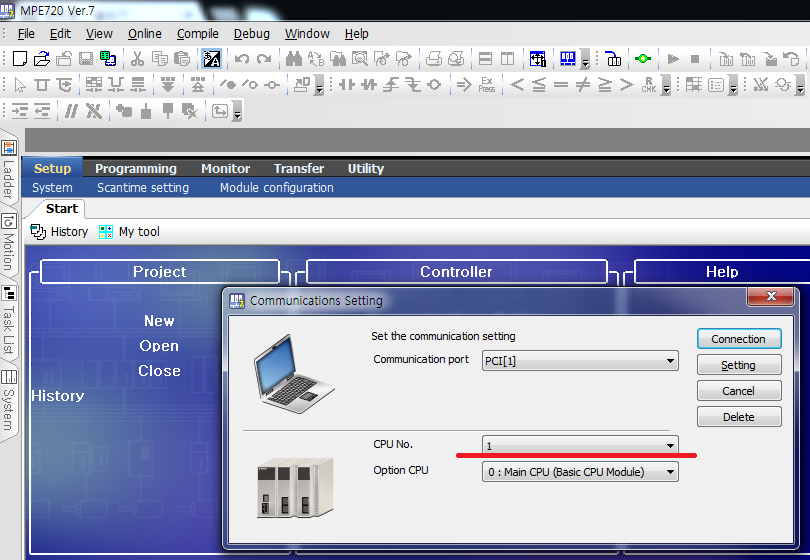810x560 pixels.
Task: Switch to the Monitor tab
Action: pos(225,168)
